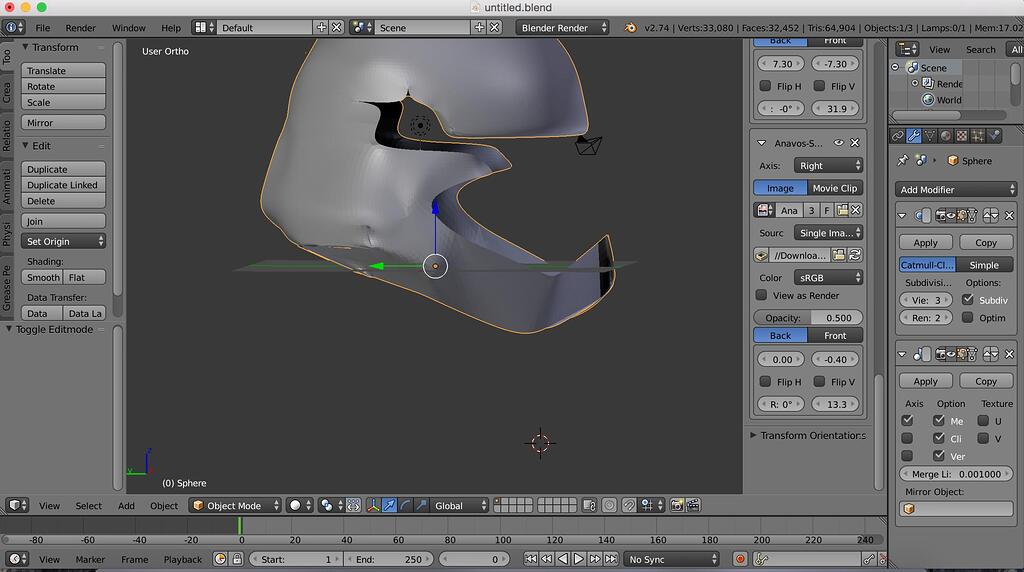Pin the properties context with pin icon
This screenshot has height=572, width=1024.
903,160
